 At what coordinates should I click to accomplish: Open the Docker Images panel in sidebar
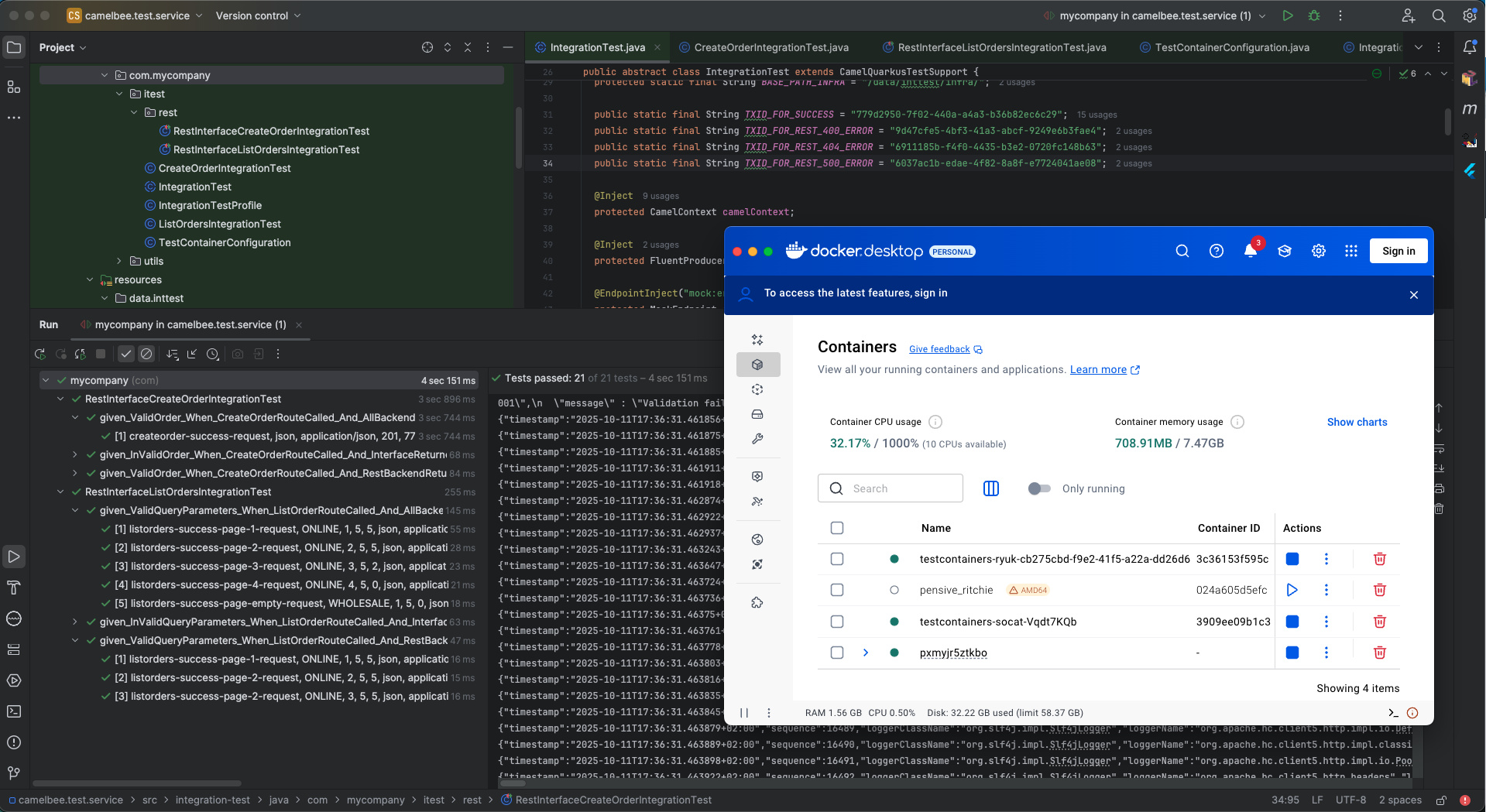click(x=757, y=389)
